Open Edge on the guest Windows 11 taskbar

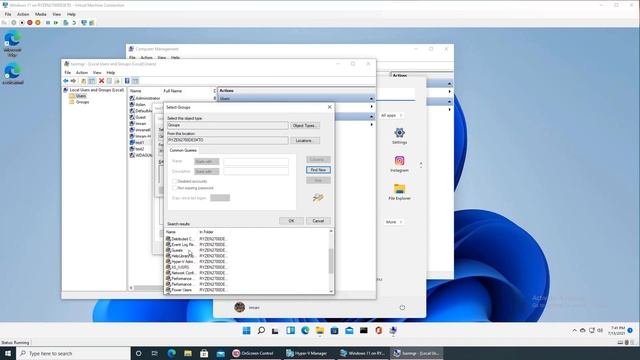(305, 331)
